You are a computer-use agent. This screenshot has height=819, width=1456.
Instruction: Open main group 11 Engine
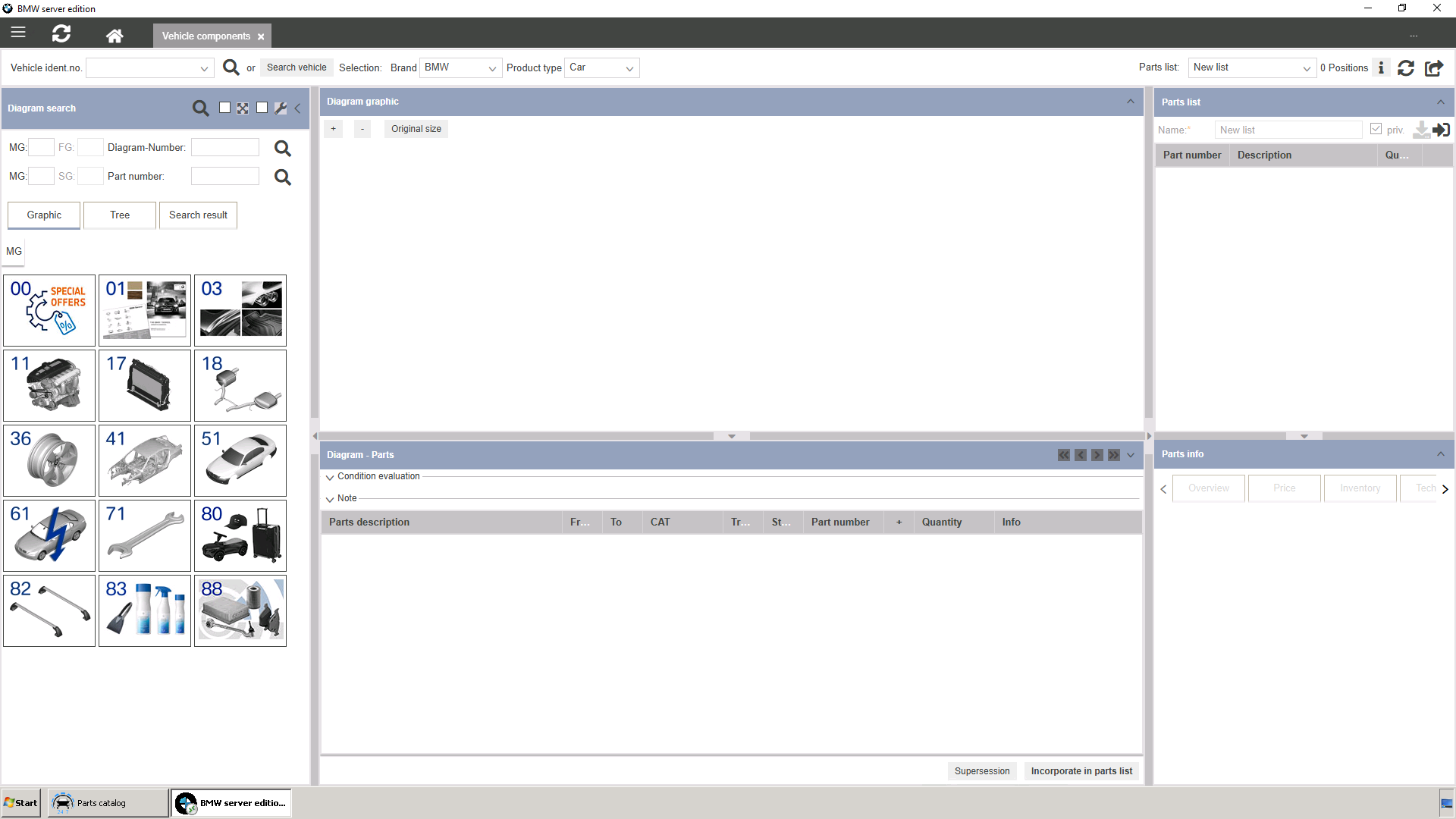pos(49,385)
